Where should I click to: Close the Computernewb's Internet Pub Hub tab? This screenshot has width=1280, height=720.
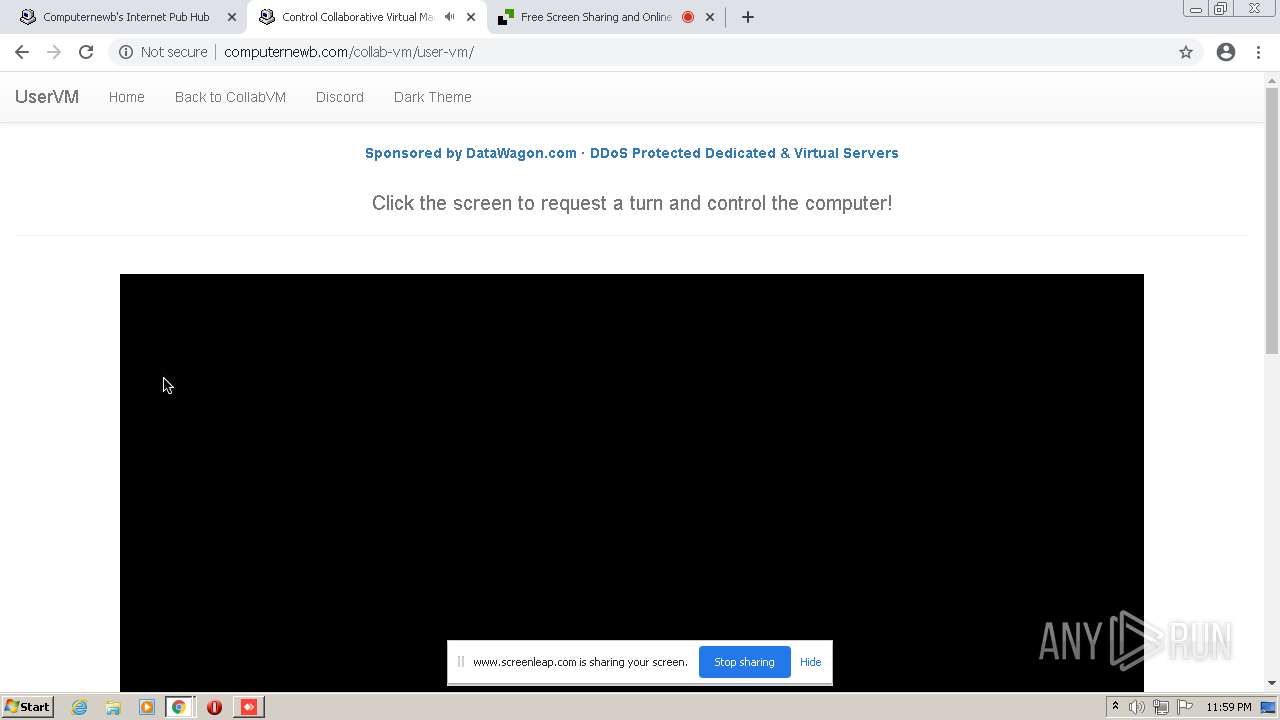point(232,17)
